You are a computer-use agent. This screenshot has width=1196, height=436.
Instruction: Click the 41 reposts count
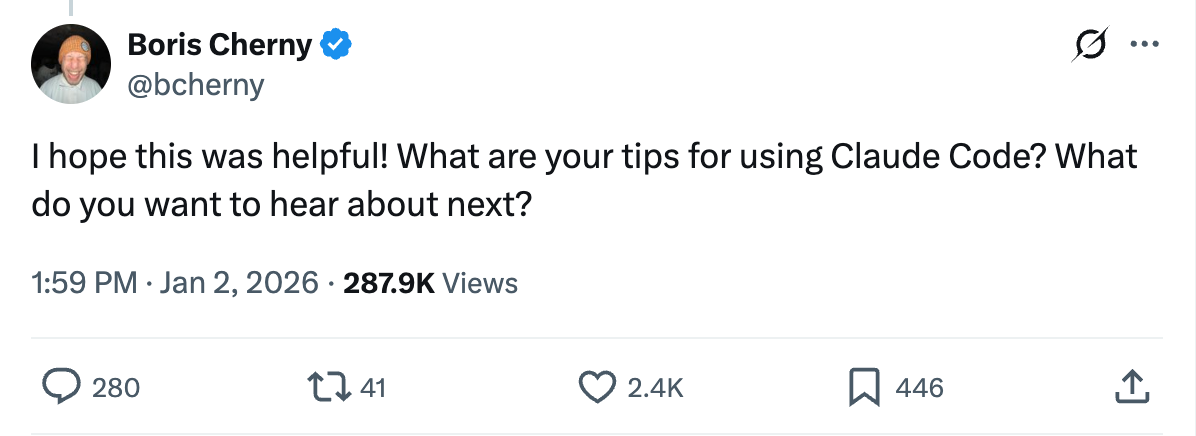pos(372,387)
